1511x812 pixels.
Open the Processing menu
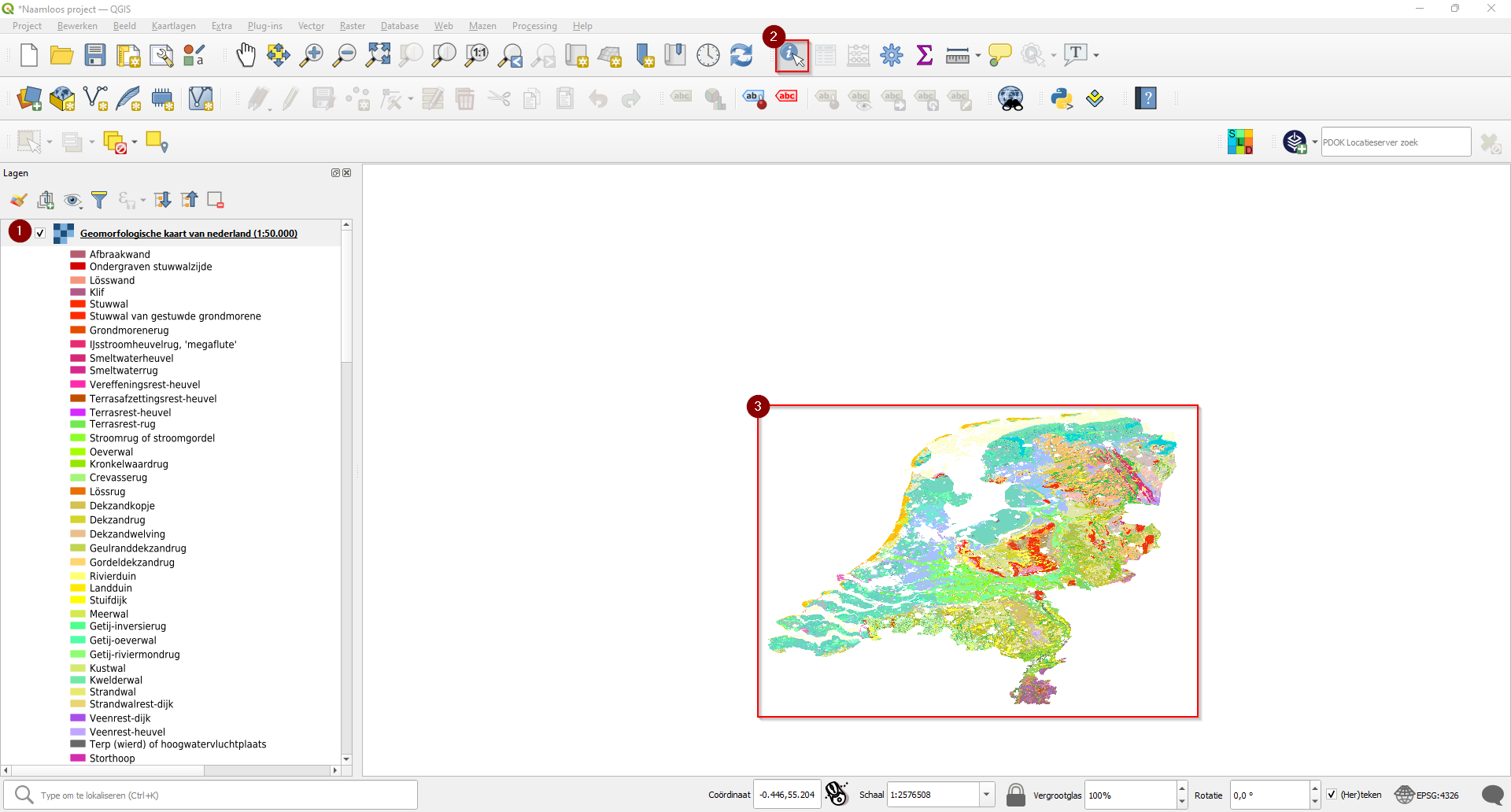click(x=534, y=26)
